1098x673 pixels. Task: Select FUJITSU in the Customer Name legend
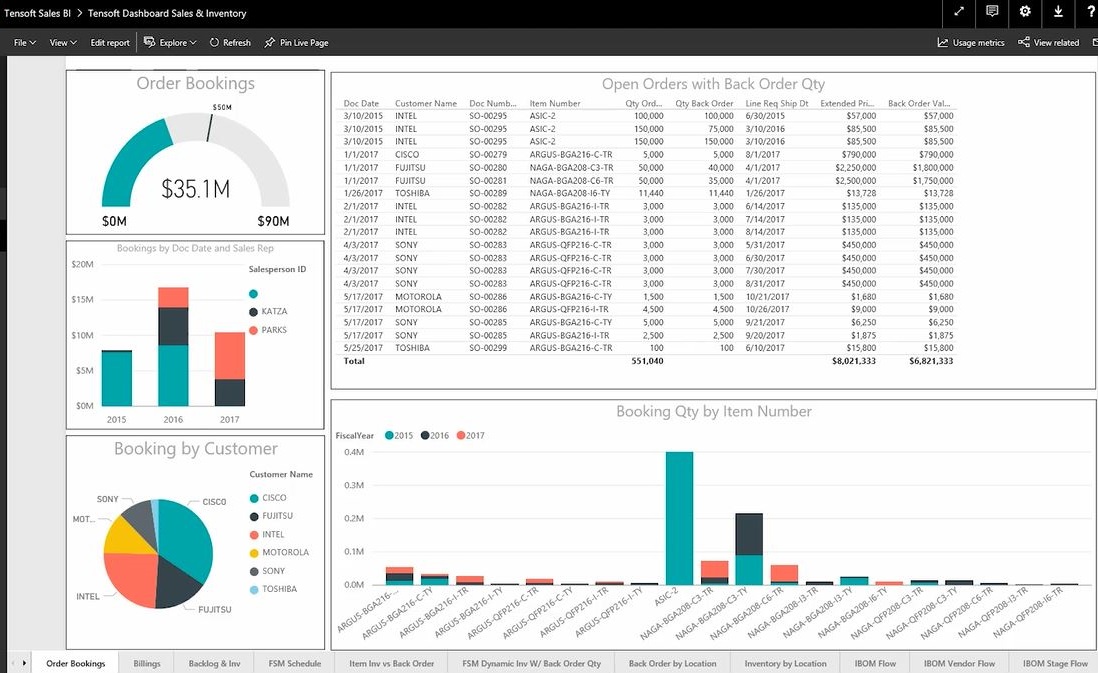pos(272,516)
